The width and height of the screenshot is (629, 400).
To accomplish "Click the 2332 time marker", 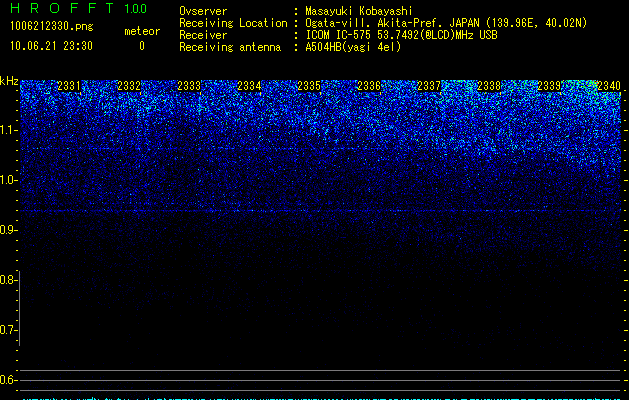I will [129, 86].
